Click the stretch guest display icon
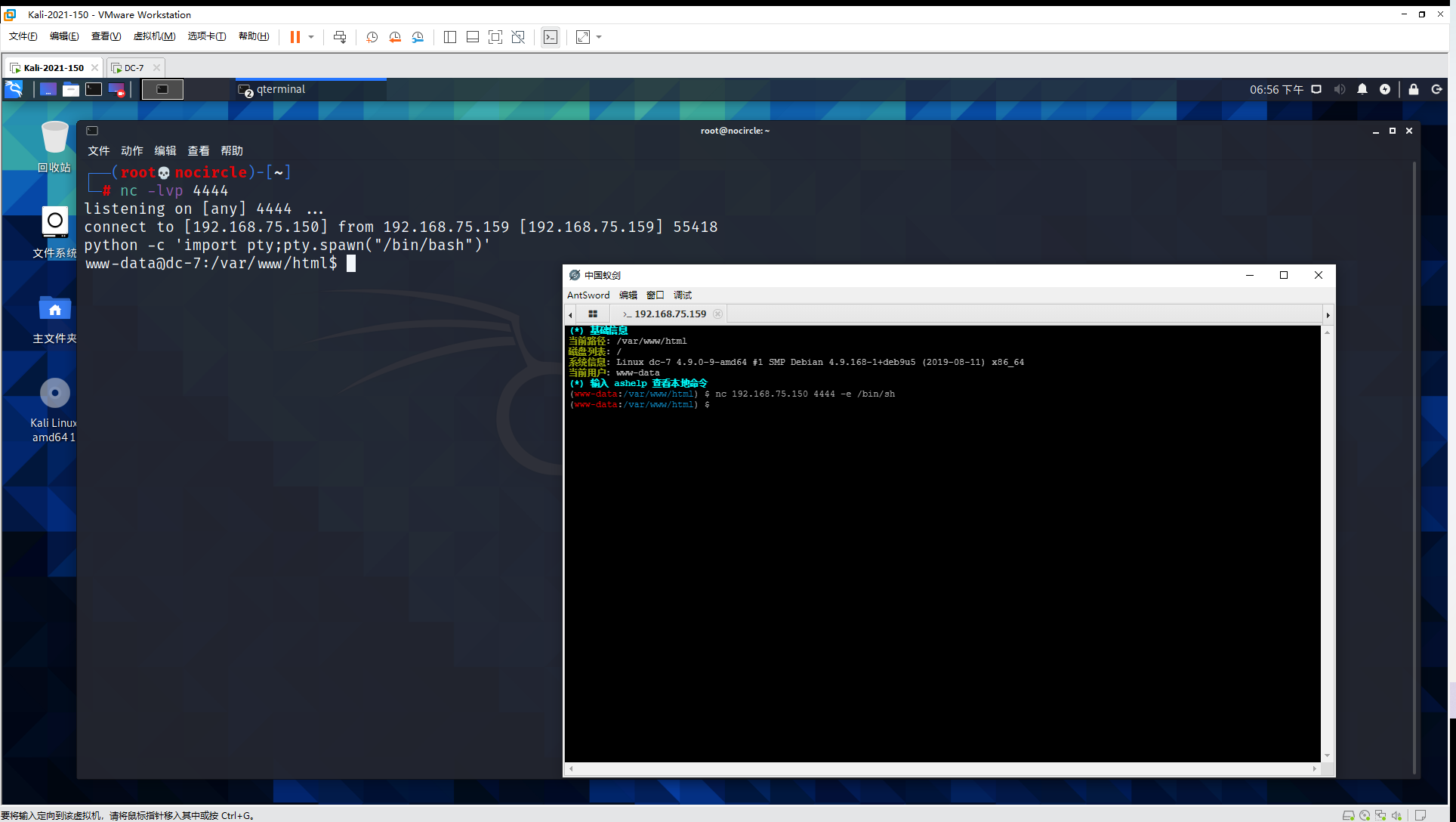Screen dimensions: 1456x822 [x=583, y=37]
